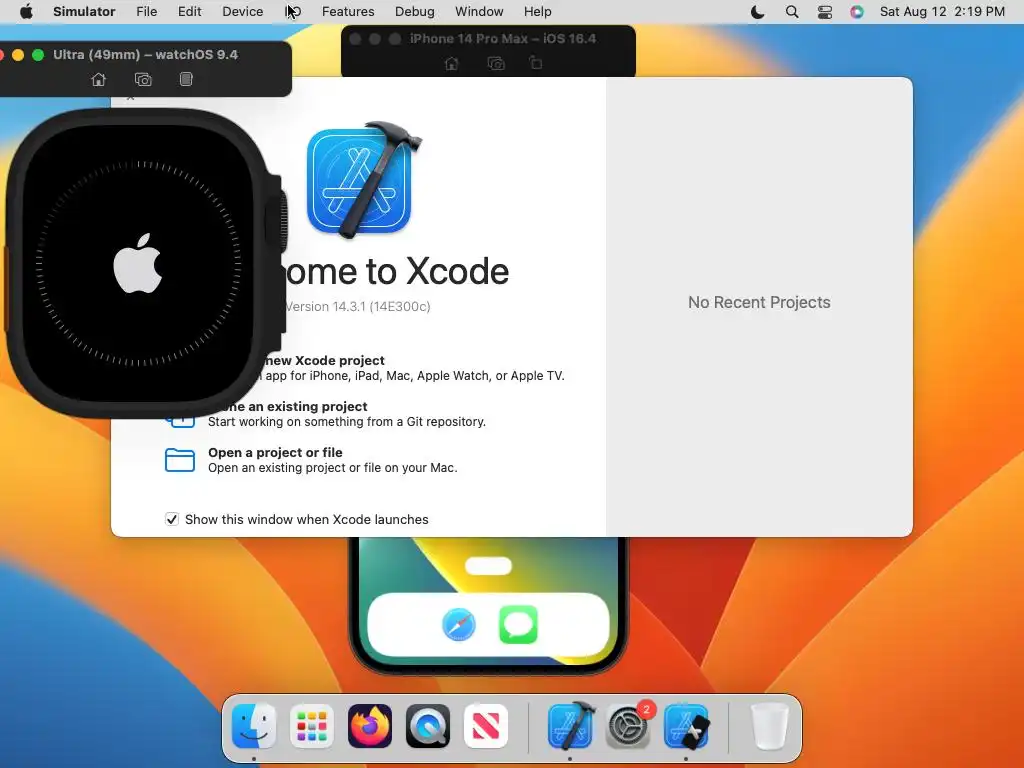Click the Xcode hammer logo

tap(364, 180)
